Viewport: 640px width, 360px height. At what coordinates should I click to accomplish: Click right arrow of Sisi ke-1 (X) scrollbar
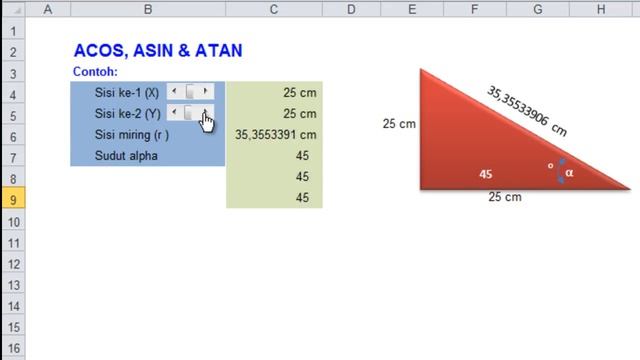click(x=206, y=91)
